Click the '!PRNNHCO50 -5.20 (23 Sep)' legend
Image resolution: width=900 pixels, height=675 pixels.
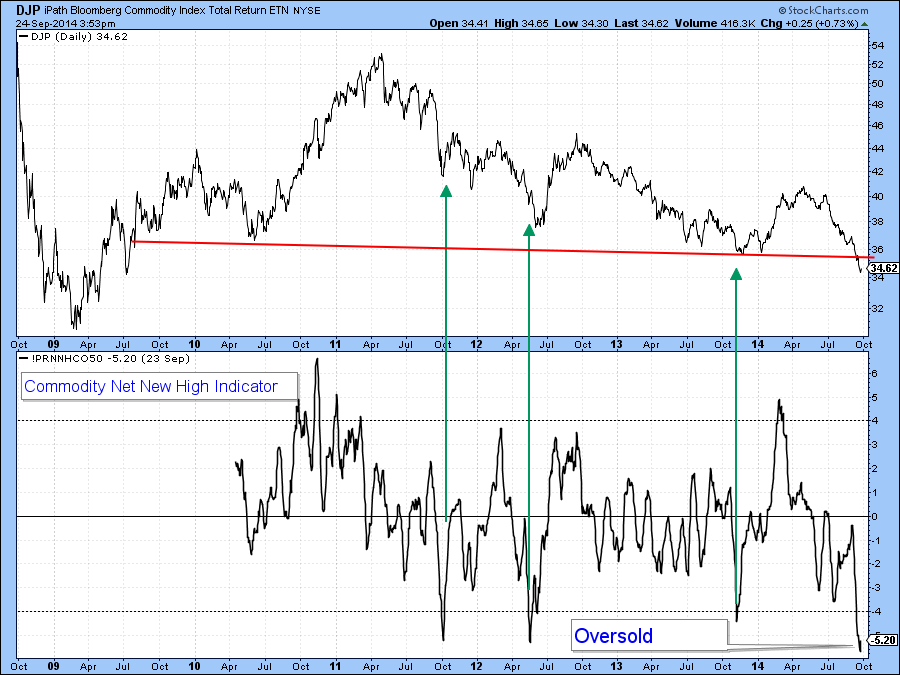(x=104, y=359)
